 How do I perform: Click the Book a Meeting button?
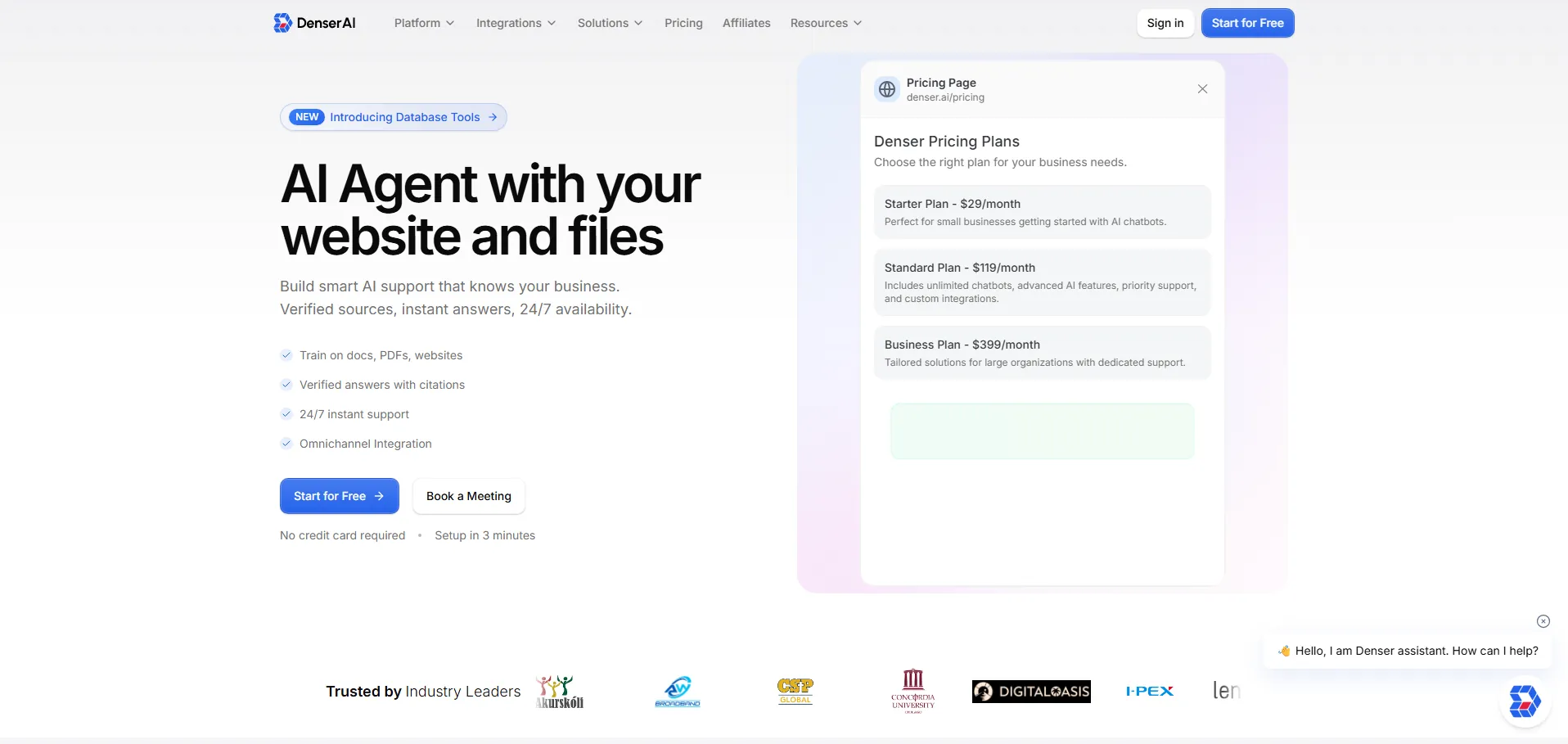pyautogui.click(x=468, y=496)
